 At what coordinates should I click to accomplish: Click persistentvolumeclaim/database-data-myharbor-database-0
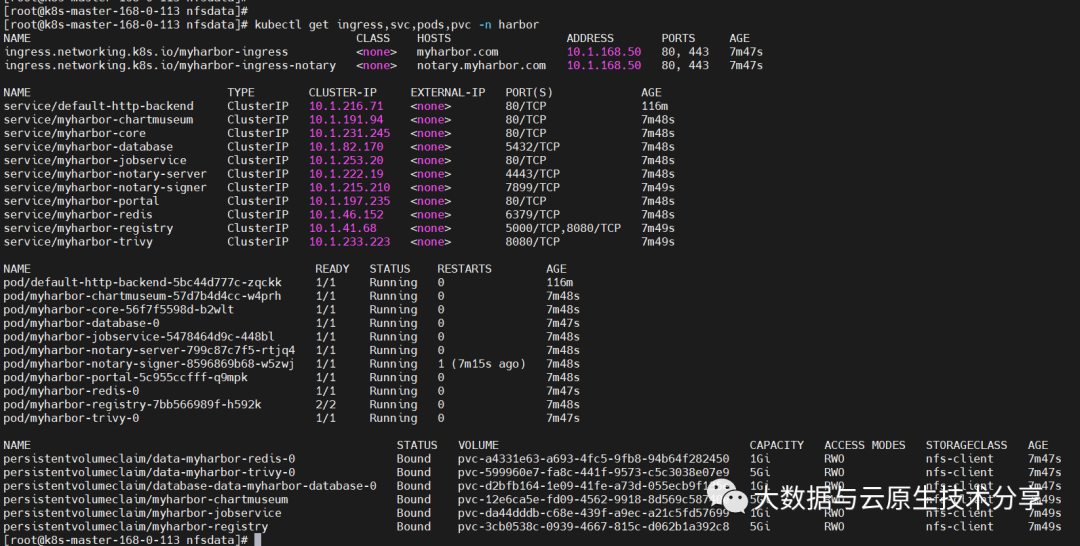[190, 485]
